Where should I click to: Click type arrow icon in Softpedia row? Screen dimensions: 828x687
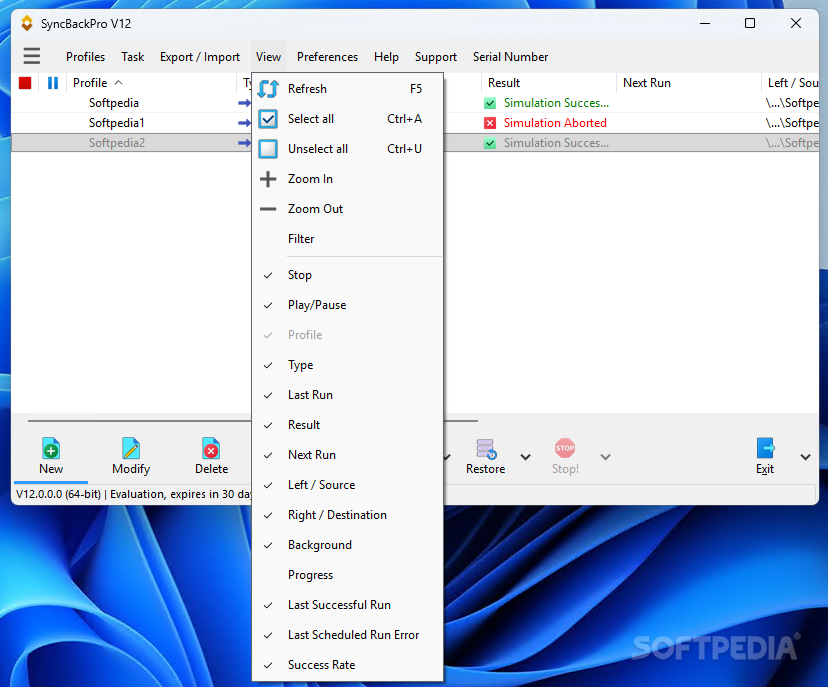click(x=244, y=103)
